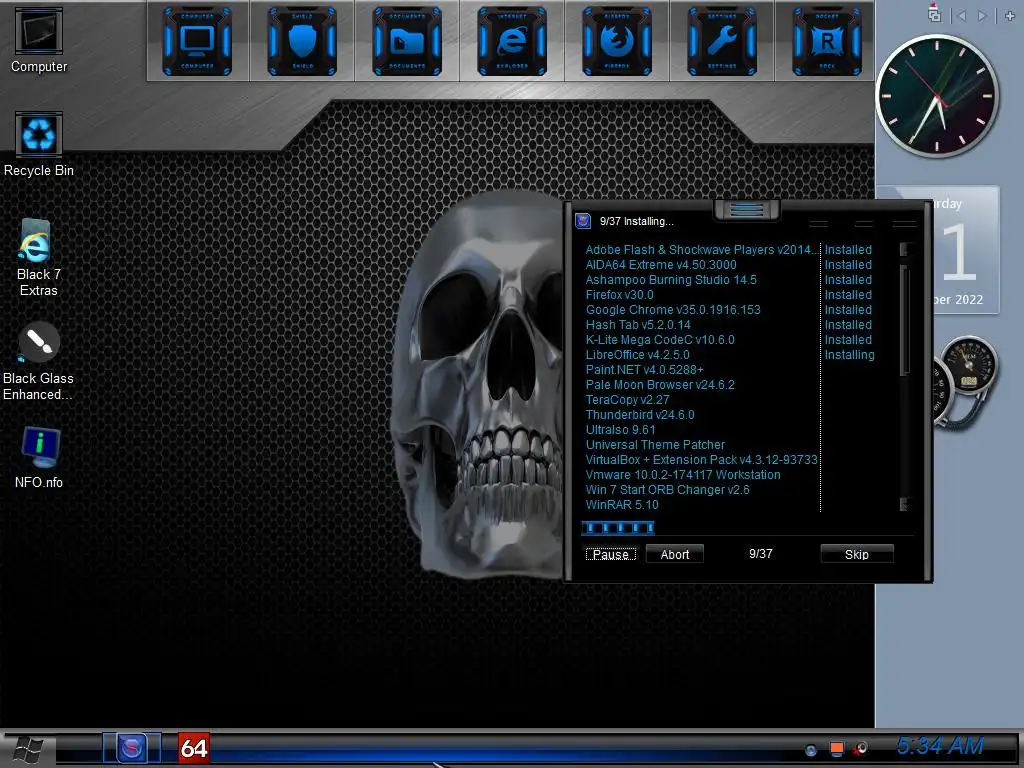
Task: Select K-Lite Mega CodeC v10.6.0 entry
Action: click(x=660, y=340)
